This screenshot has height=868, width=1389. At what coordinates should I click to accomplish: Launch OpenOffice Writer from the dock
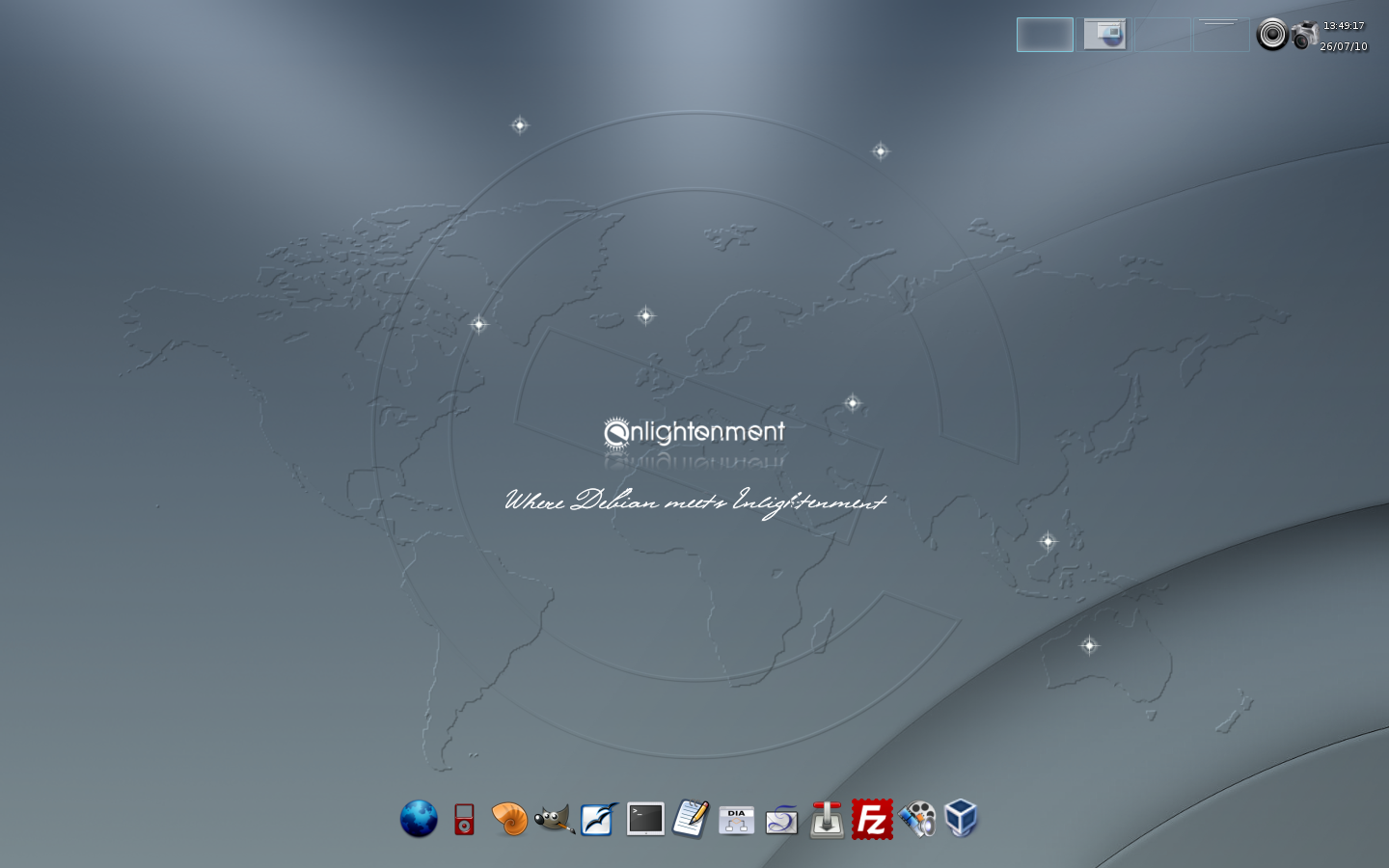[x=599, y=819]
